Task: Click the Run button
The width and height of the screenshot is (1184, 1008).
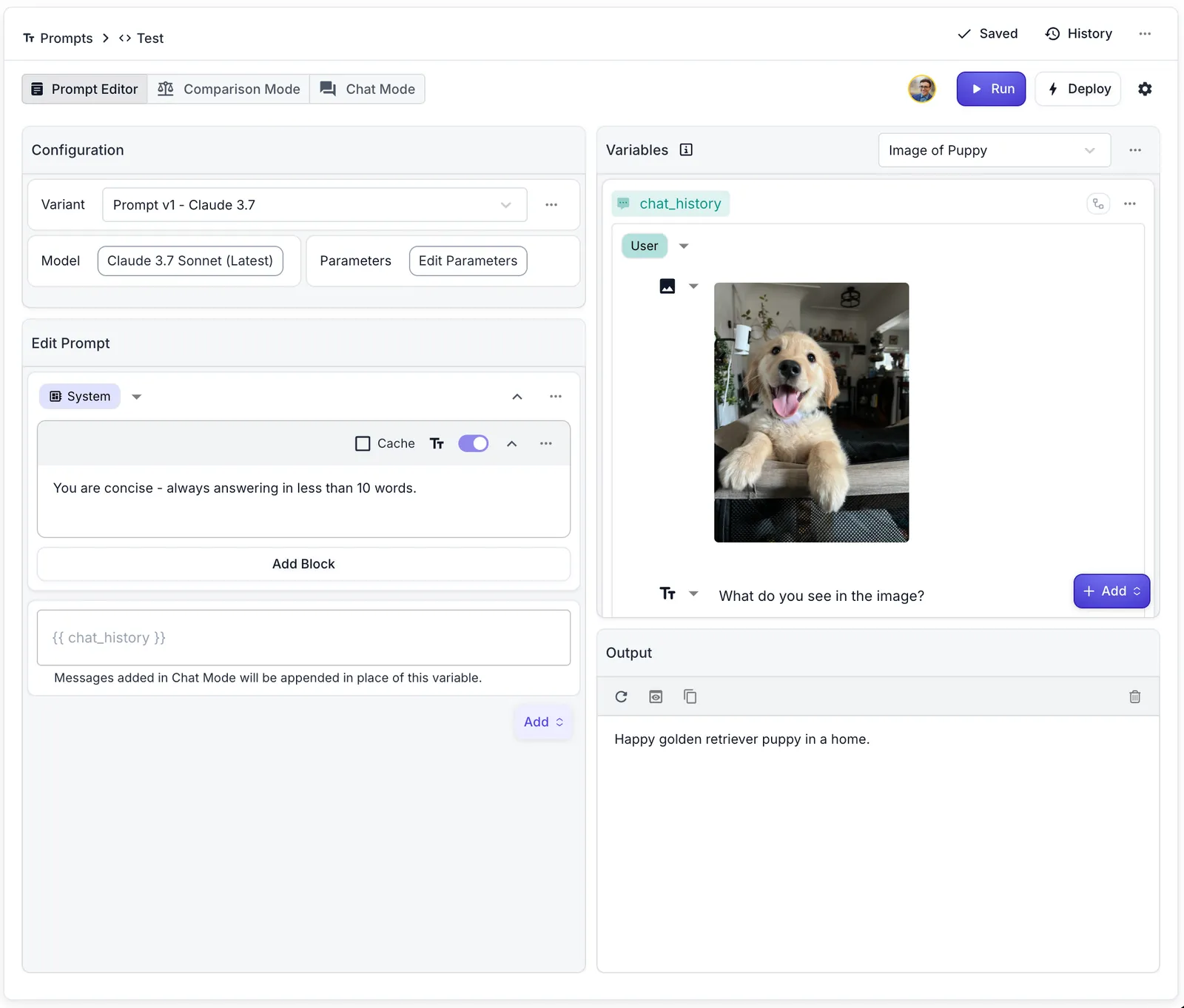Action: pyautogui.click(x=991, y=89)
